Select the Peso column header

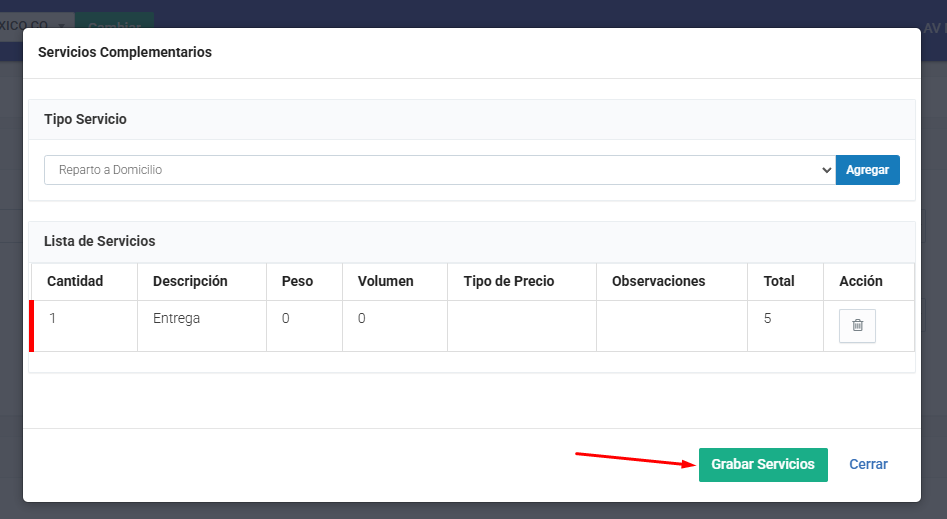297,281
